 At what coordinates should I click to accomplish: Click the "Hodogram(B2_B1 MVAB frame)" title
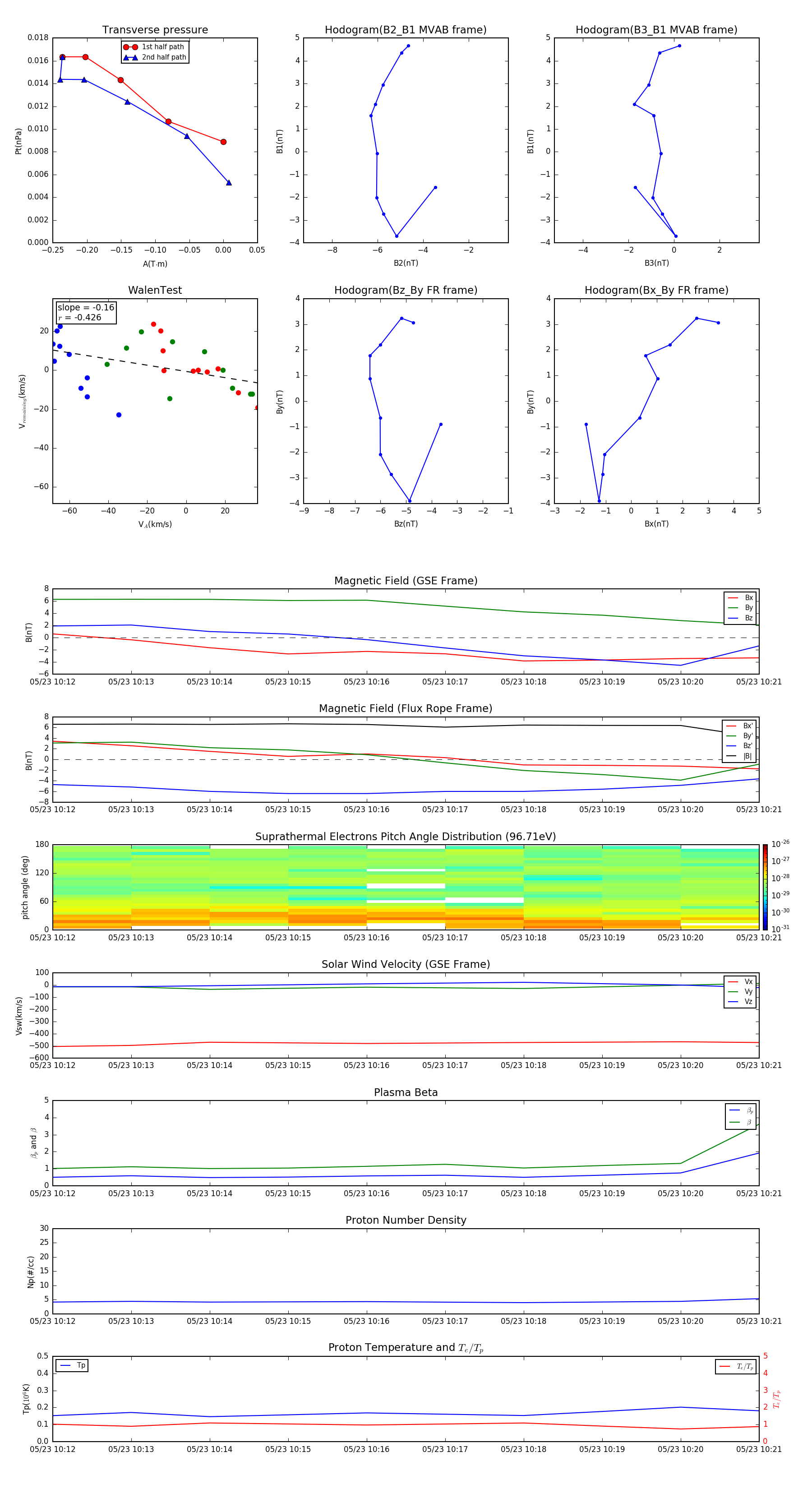pos(406,30)
